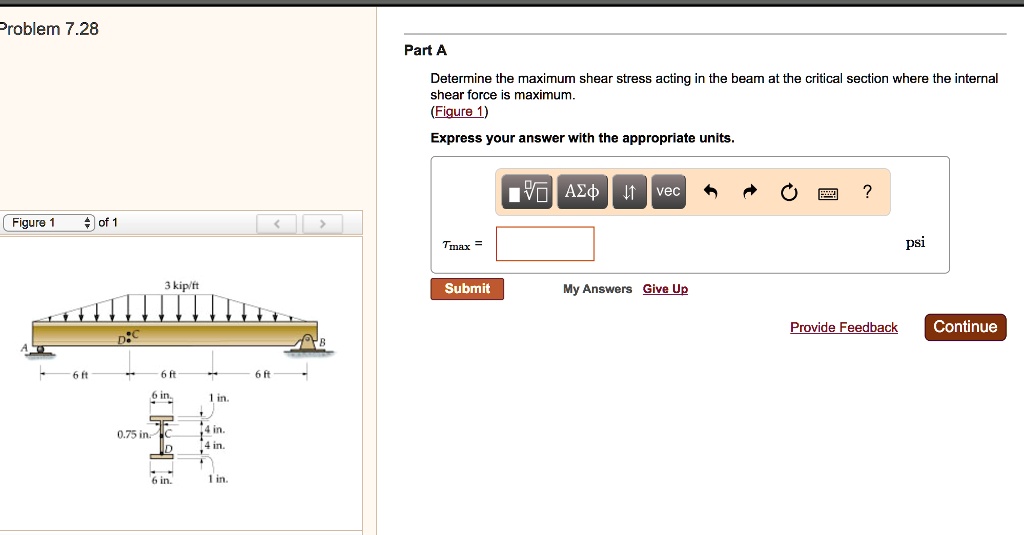Click Provide Feedback link

click(x=844, y=327)
